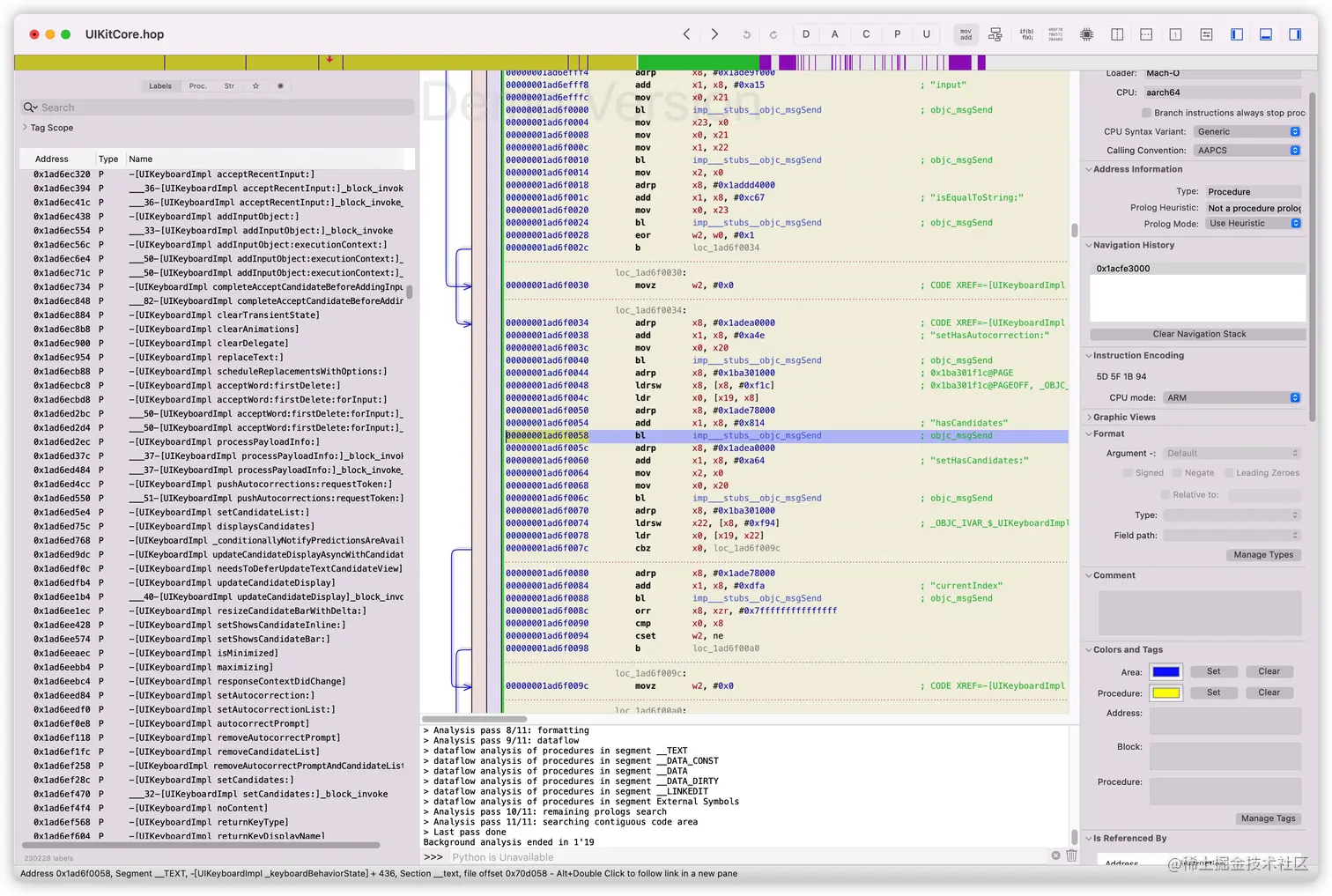Mark as Data with D button

click(x=806, y=34)
